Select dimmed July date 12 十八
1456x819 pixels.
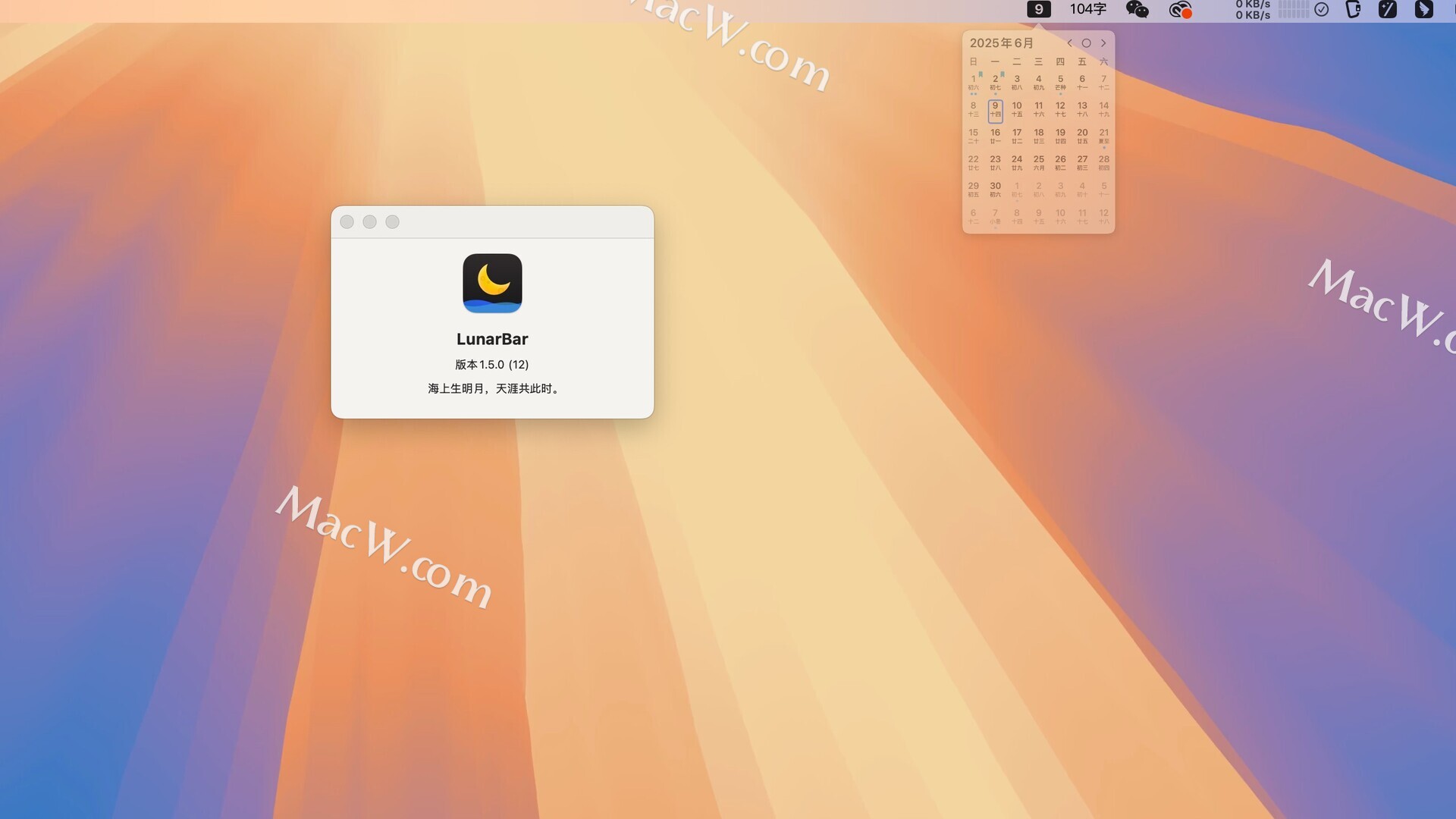[x=1103, y=217]
